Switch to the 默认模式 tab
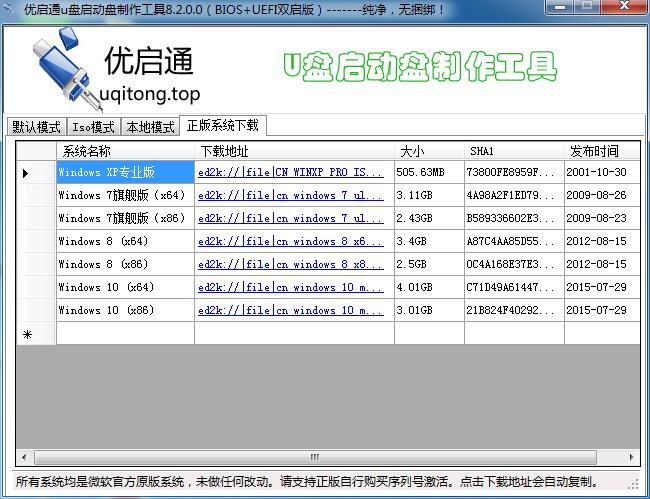Screen dimensions: 650x499 tap(35, 127)
